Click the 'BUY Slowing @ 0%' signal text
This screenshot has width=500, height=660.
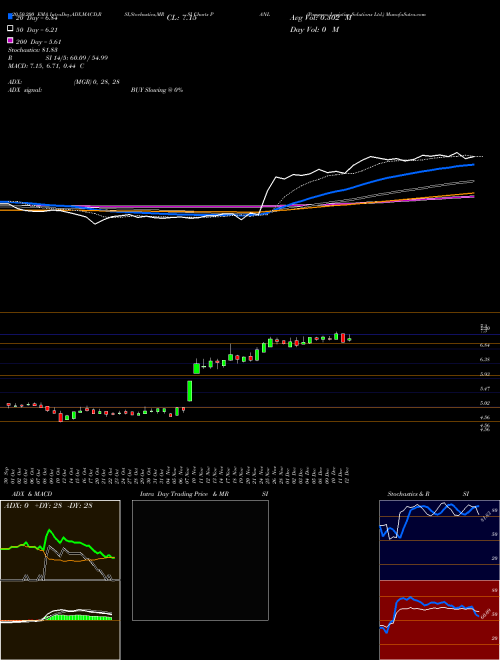(157, 90)
